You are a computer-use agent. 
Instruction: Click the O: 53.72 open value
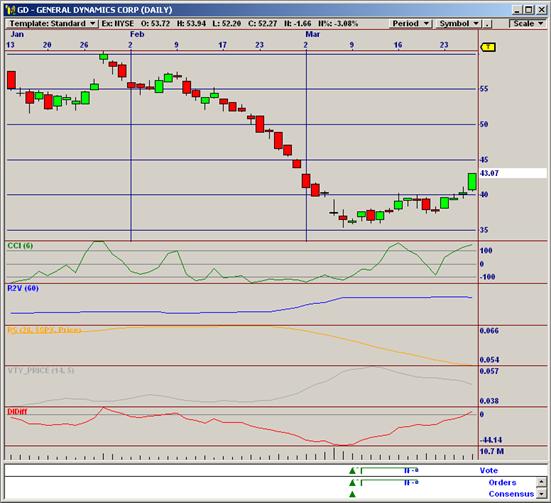[x=155, y=24]
